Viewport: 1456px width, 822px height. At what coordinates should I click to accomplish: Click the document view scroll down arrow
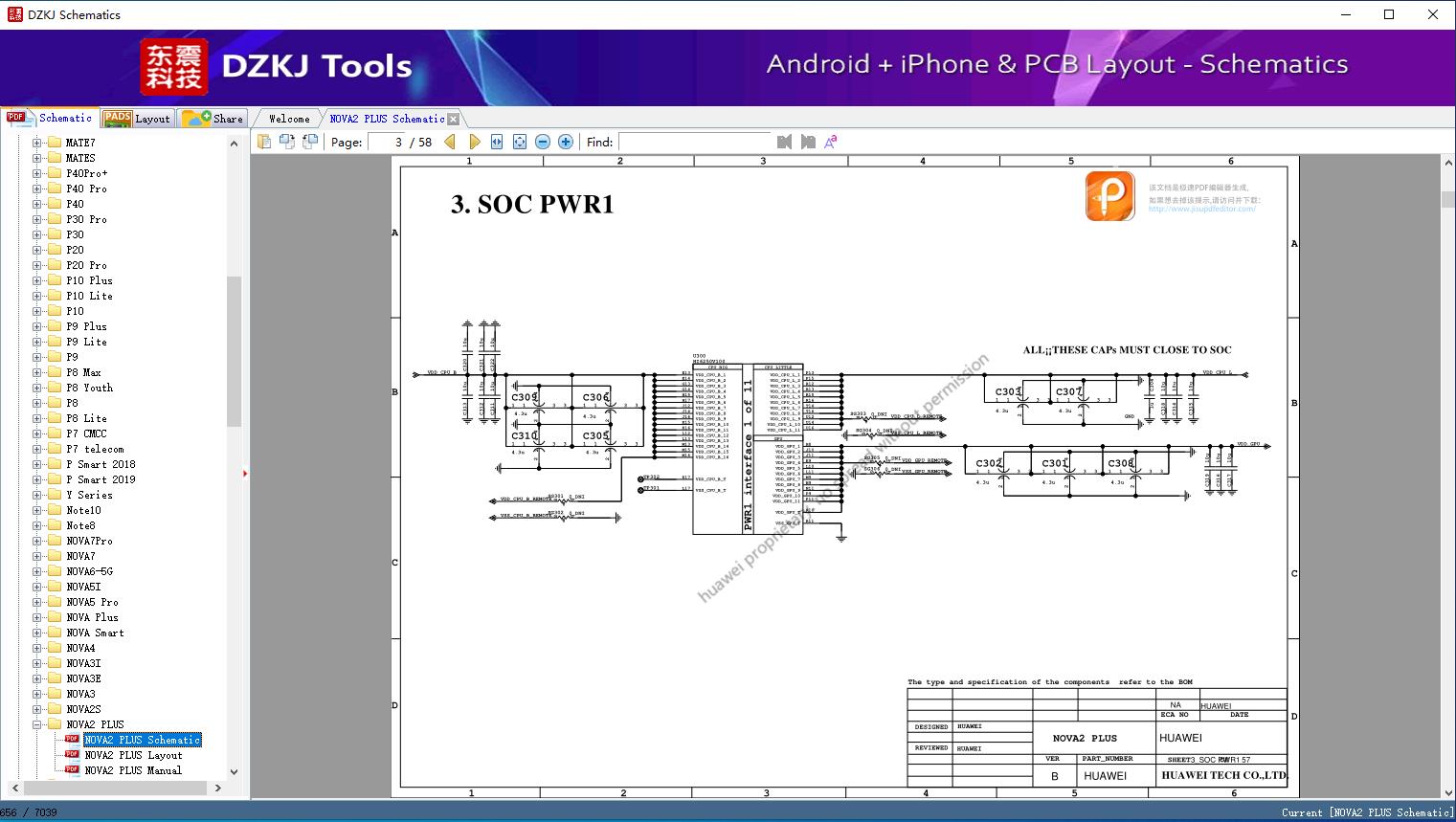click(x=1448, y=792)
